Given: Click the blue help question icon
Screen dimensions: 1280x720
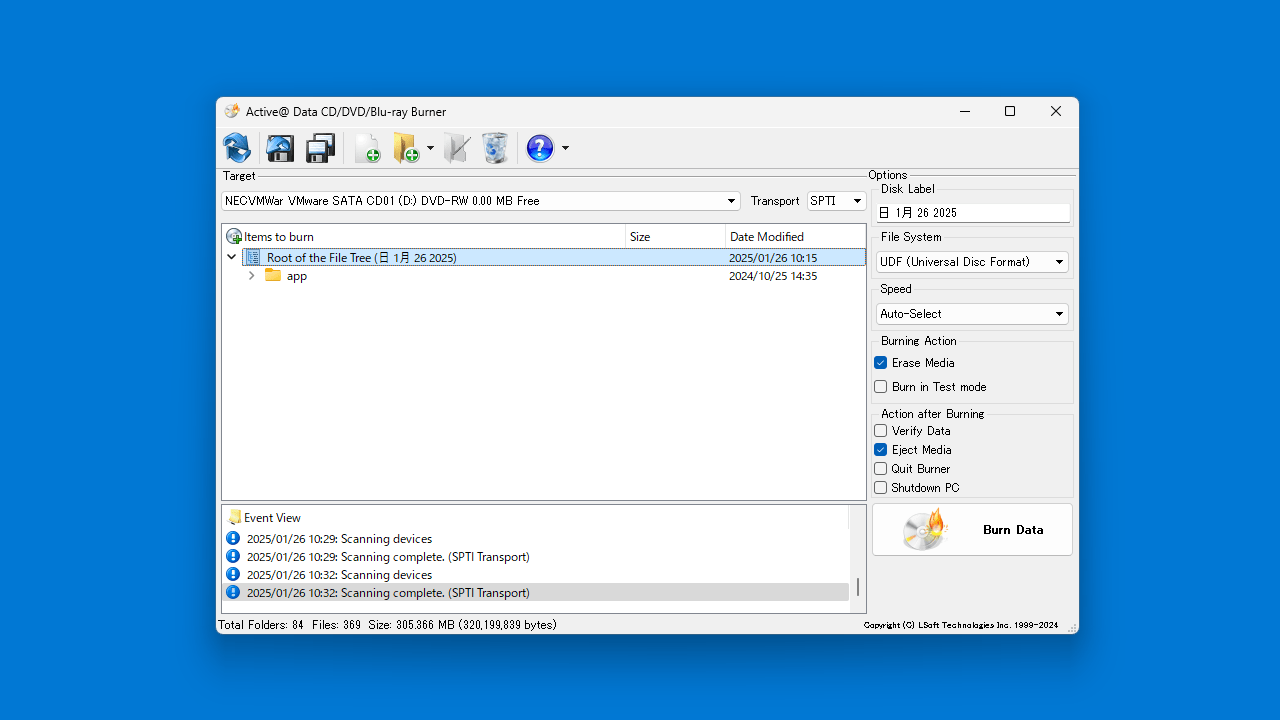Looking at the screenshot, I should tap(540, 148).
